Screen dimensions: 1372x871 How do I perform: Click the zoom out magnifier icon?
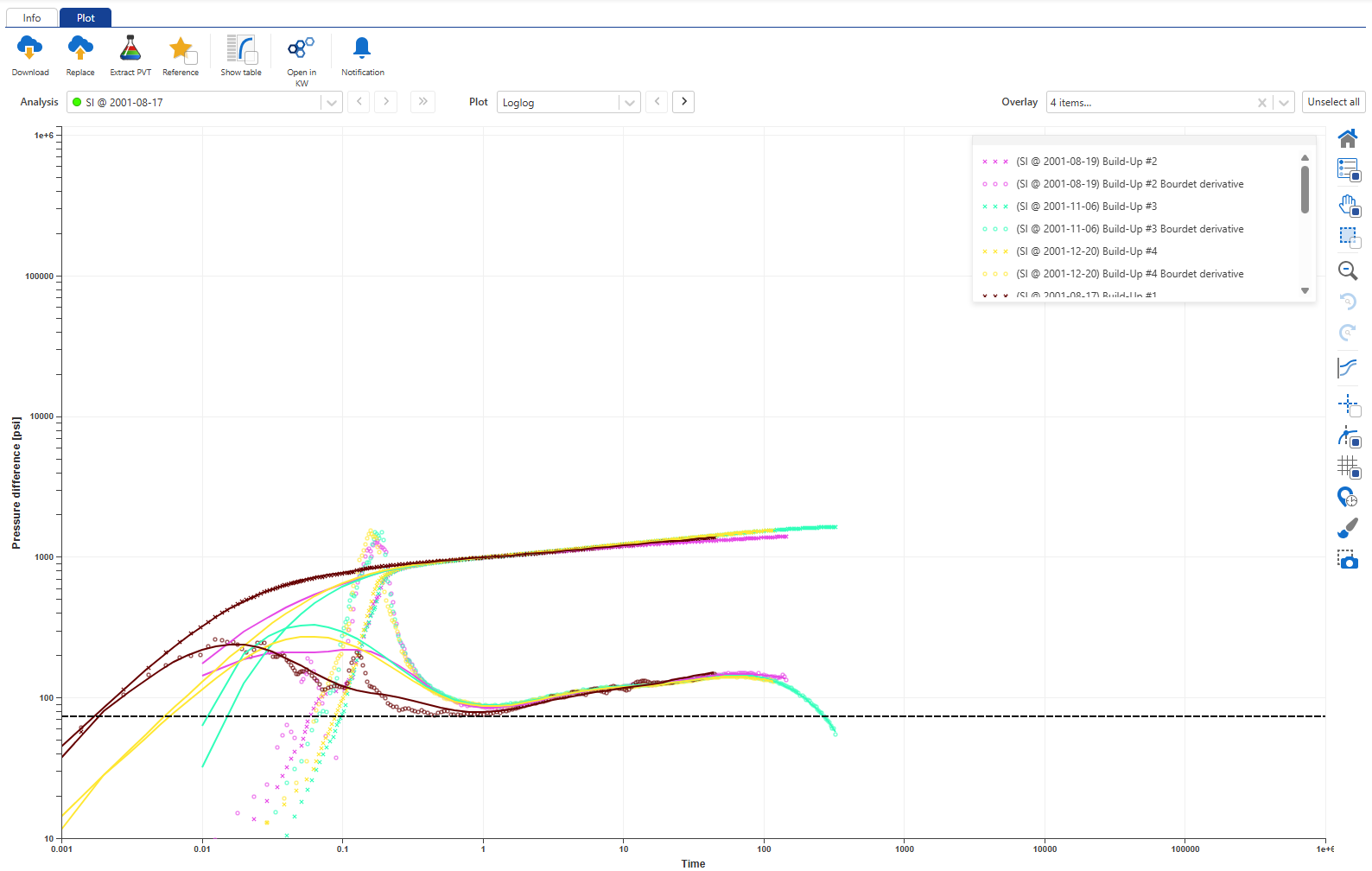click(x=1348, y=271)
